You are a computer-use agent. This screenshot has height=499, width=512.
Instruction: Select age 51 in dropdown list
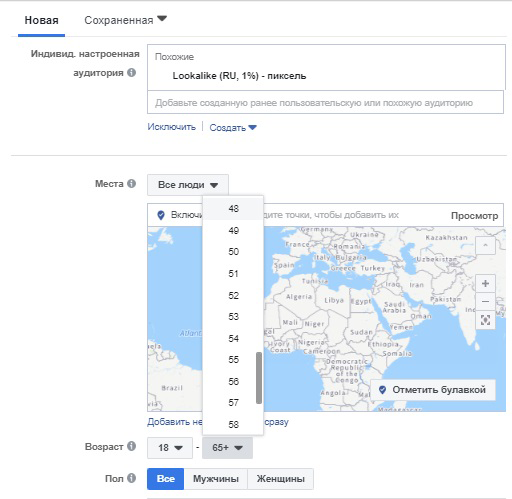(x=233, y=274)
